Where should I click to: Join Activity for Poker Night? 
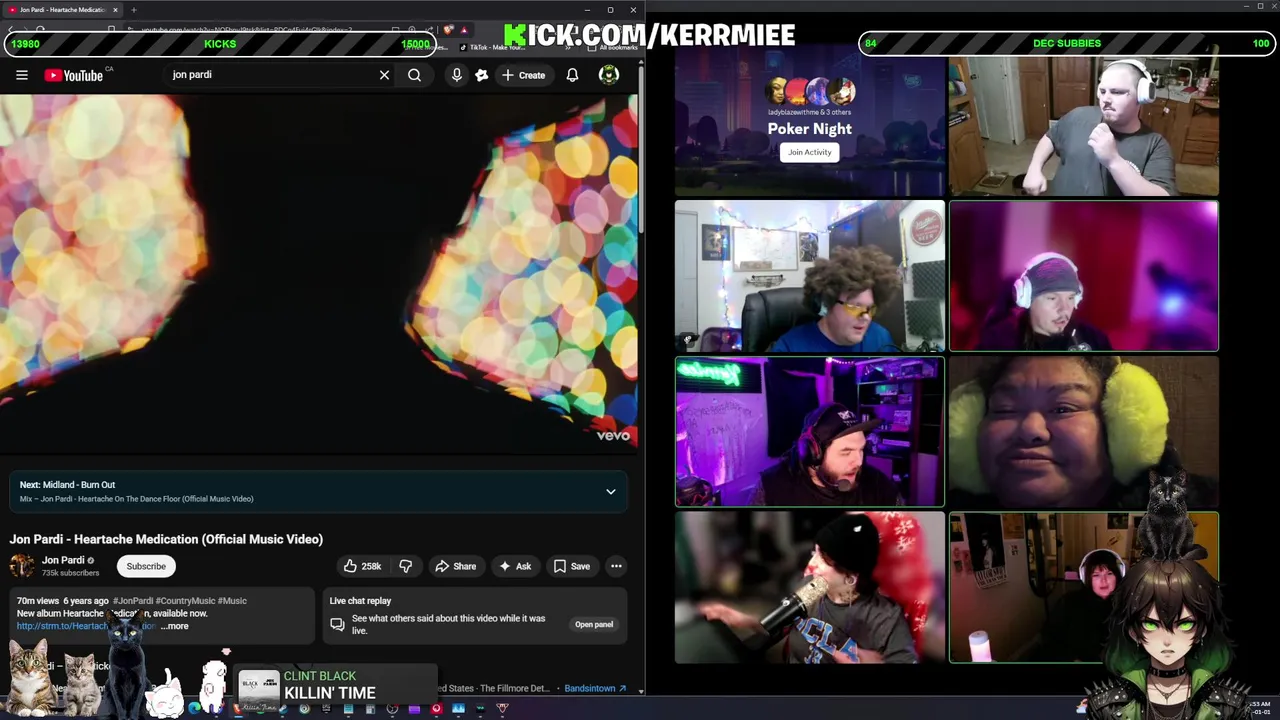(809, 152)
